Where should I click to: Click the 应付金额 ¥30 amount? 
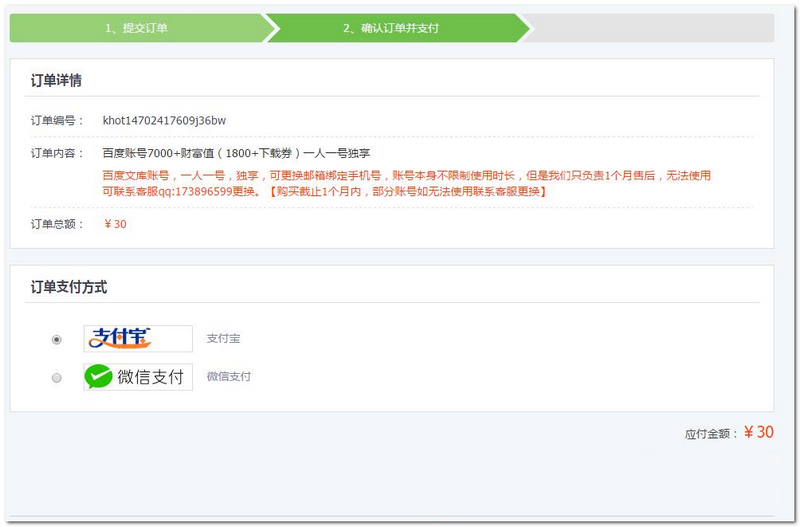(759, 432)
